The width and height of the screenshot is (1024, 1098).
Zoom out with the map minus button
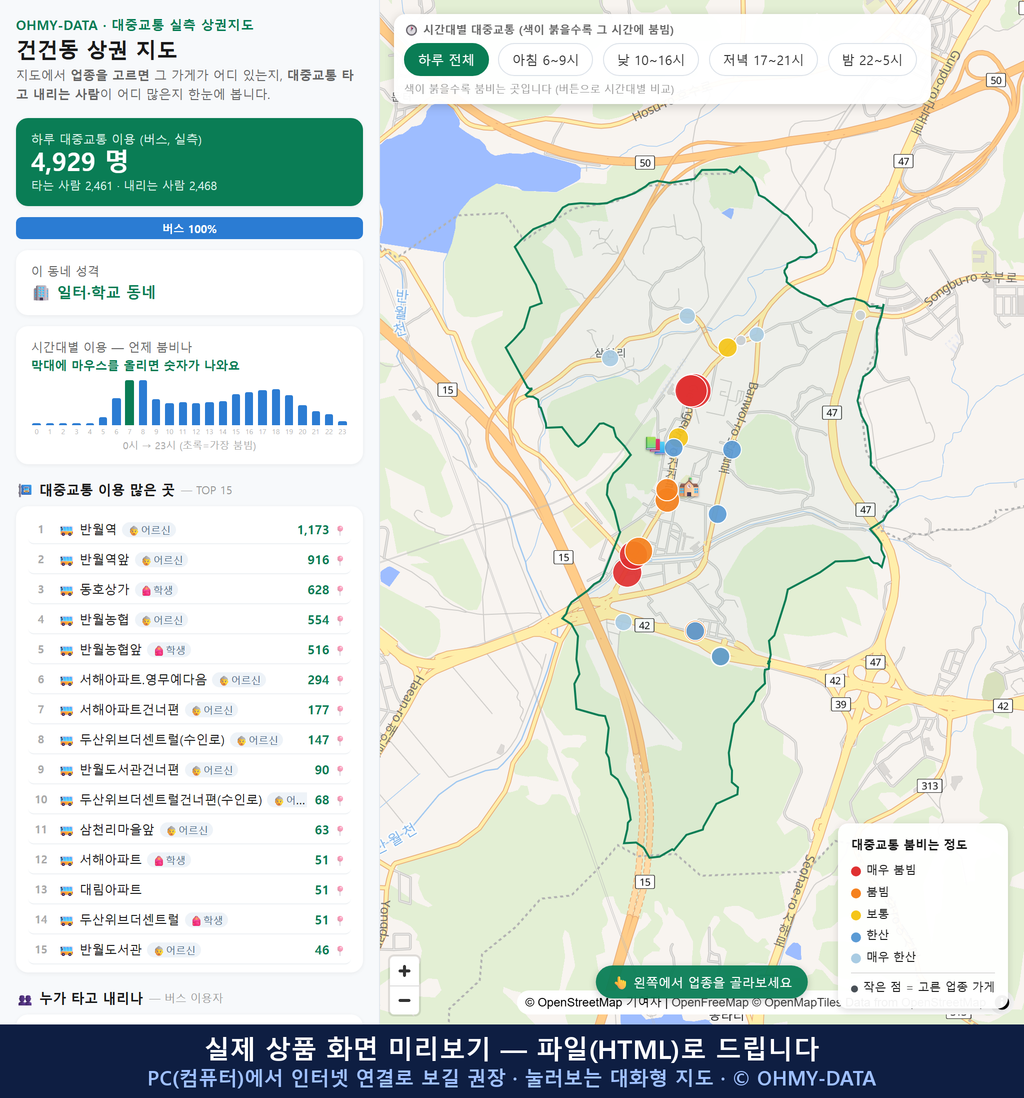[x=404, y=1000]
